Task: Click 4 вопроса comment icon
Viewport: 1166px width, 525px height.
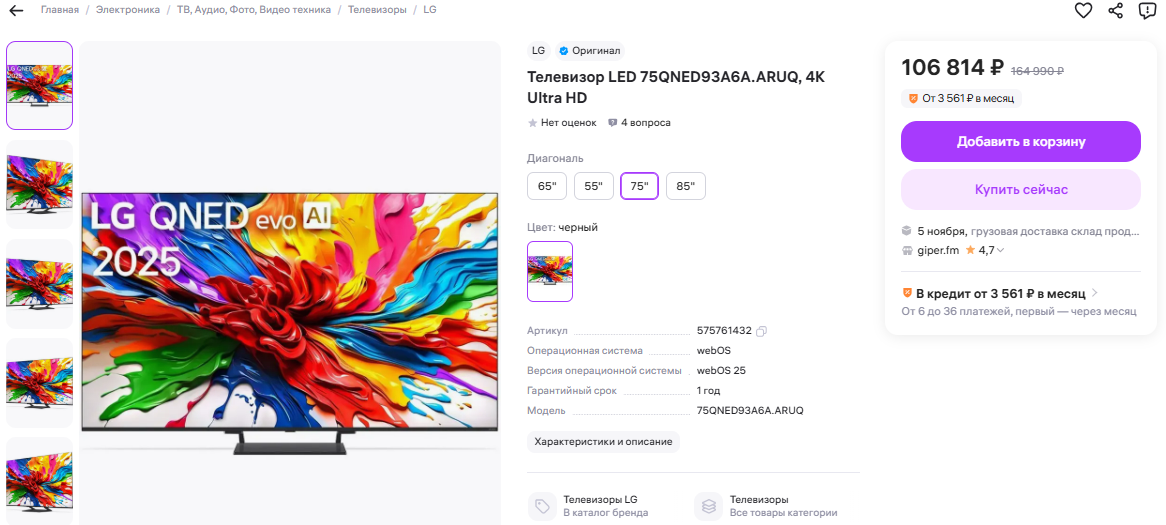Action: click(613, 123)
